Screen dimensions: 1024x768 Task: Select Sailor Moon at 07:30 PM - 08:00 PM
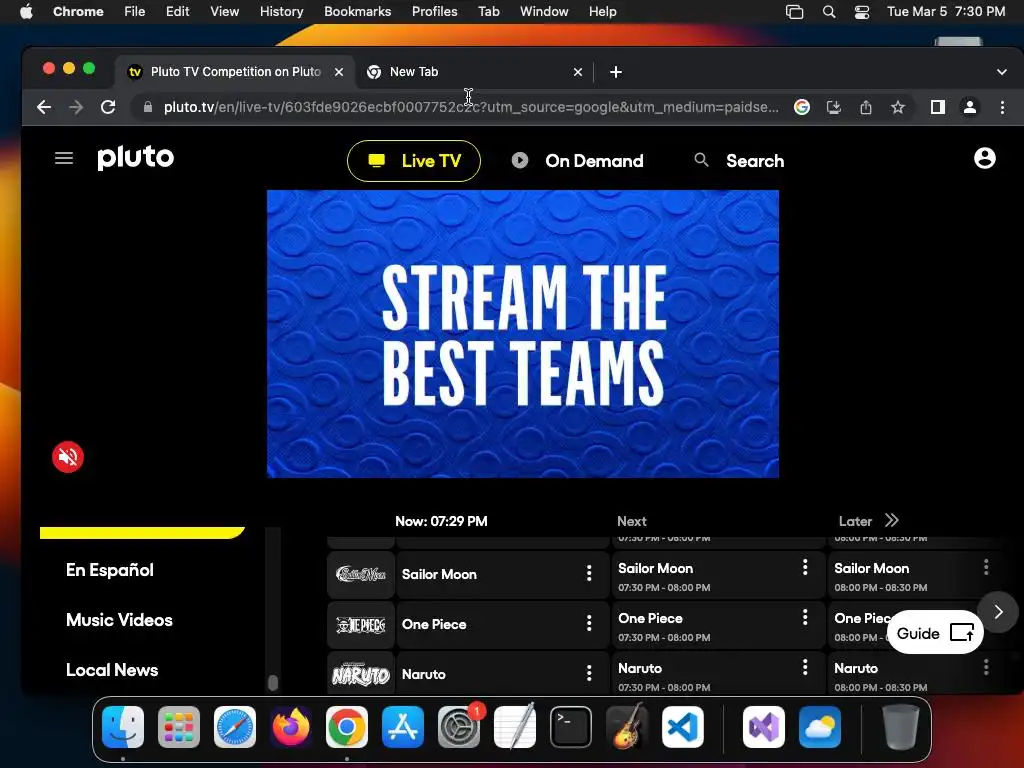pyautogui.click(x=718, y=574)
